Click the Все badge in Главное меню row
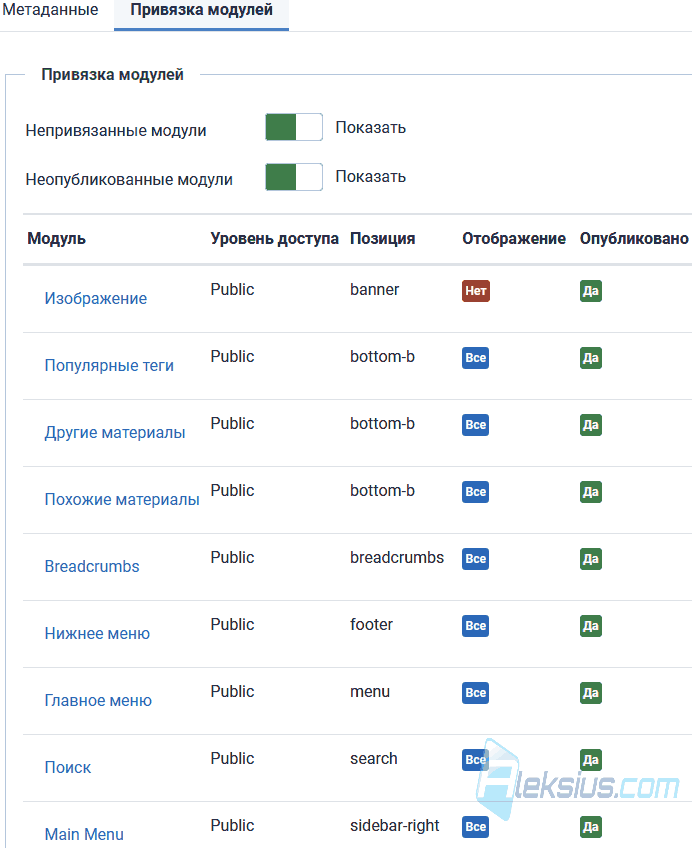The image size is (692, 848). 476,693
